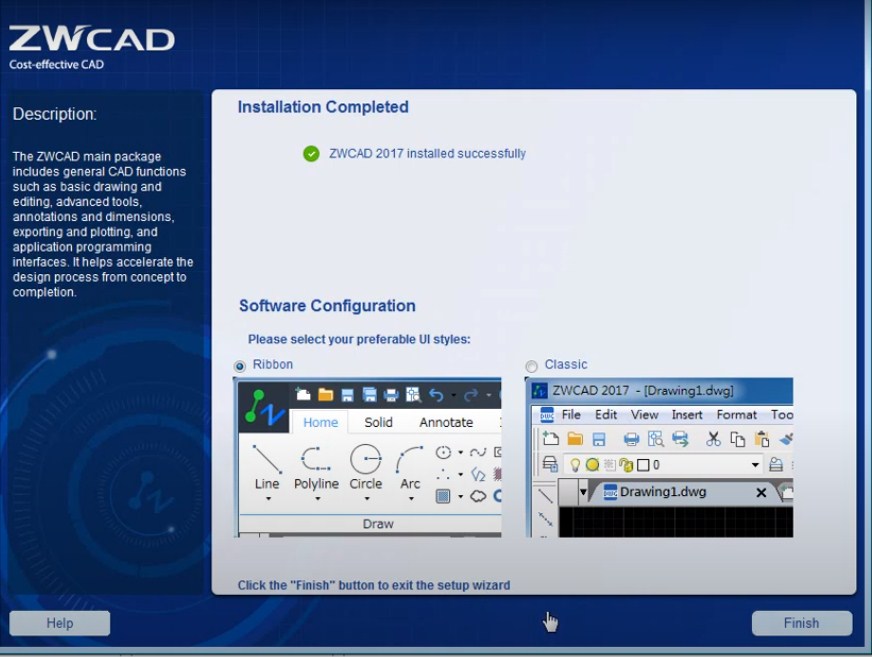Open Solid tab in Ribbon preview
The width and height of the screenshot is (872, 657).
379,422
